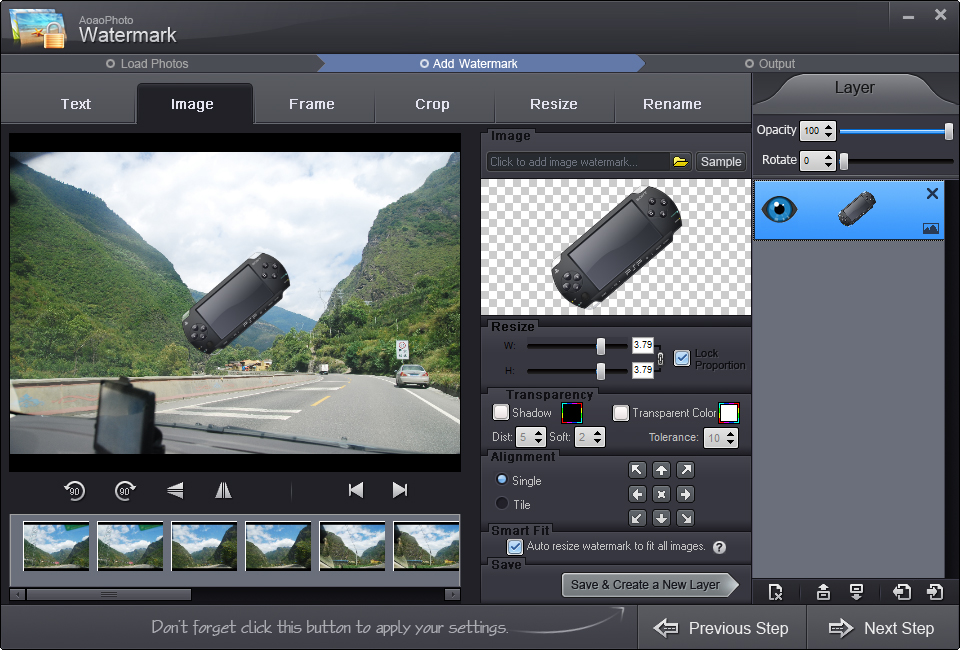Image resolution: width=960 pixels, height=650 pixels.
Task: Switch to the Frame tab
Action: tap(313, 103)
